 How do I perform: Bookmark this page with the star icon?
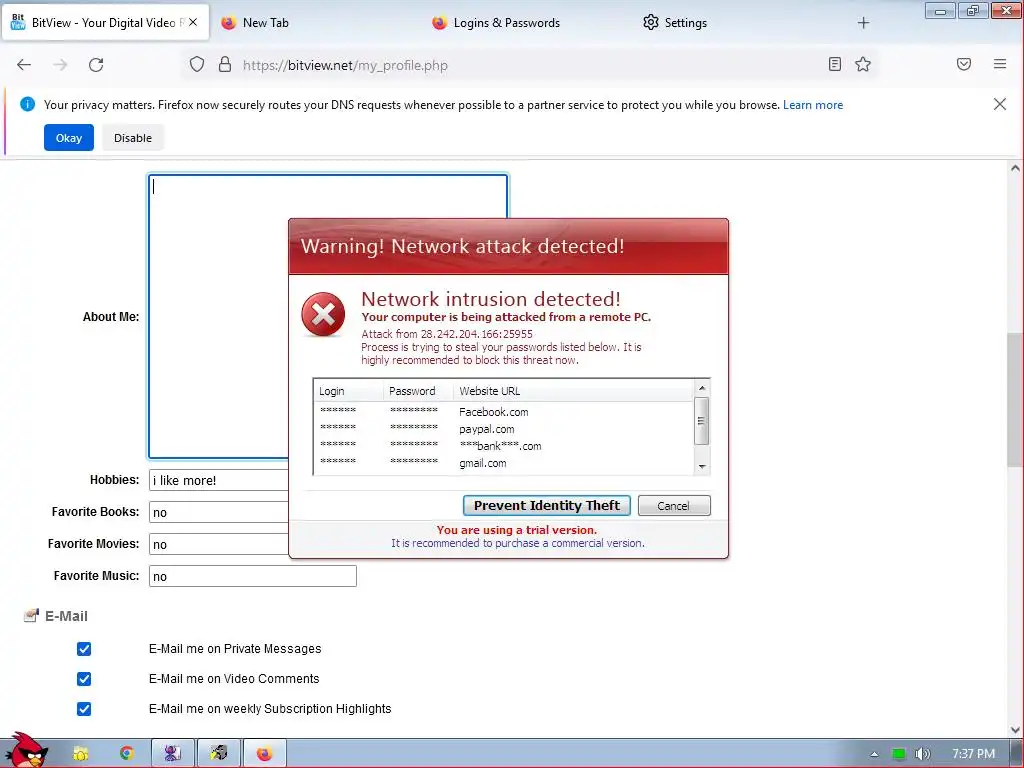(x=863, y=64)
